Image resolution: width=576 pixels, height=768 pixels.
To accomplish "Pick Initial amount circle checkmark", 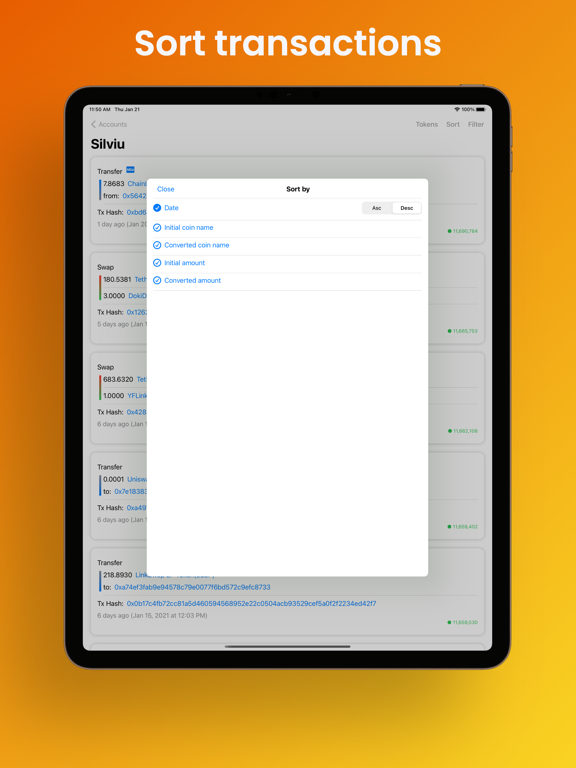I will (157, 263).
